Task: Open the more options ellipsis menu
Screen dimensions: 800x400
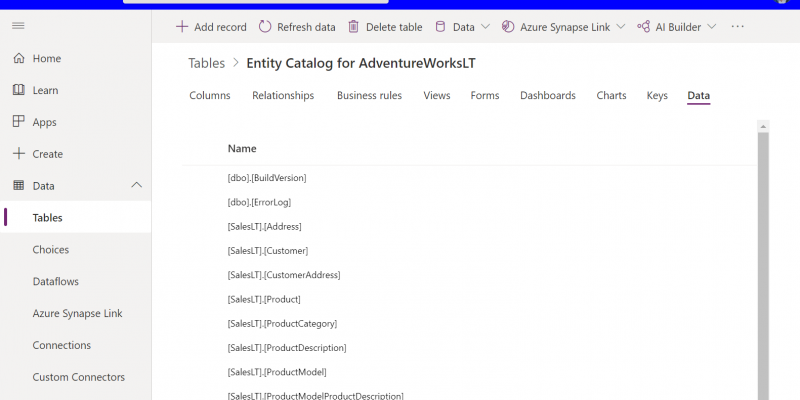Action: click(737, 27)
